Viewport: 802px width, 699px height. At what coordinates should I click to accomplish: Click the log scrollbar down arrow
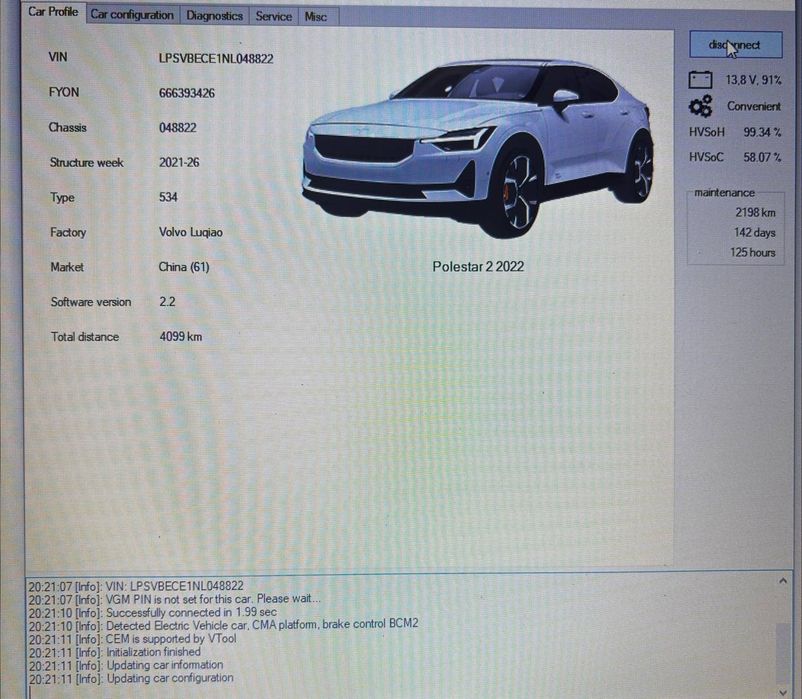(x=783, y=692)
